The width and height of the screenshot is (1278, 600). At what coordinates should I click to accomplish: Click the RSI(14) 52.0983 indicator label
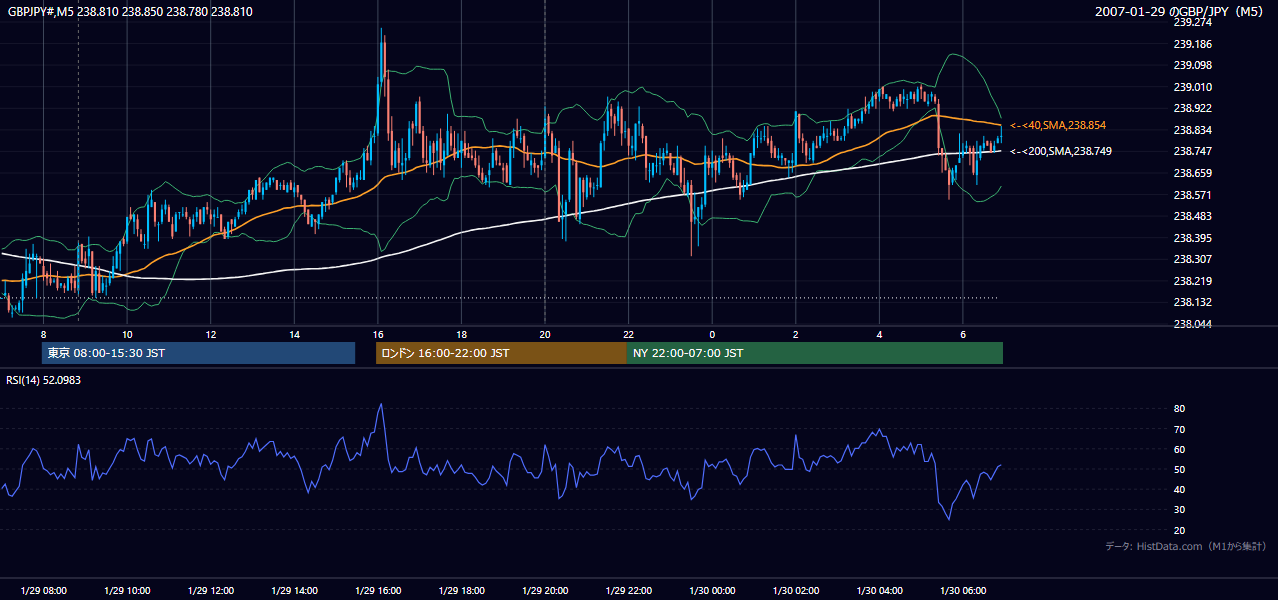pyautogui.click(x=44, y=380)
